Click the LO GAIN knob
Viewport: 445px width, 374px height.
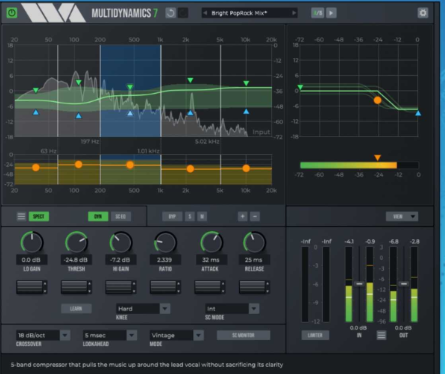click(32, 242)
